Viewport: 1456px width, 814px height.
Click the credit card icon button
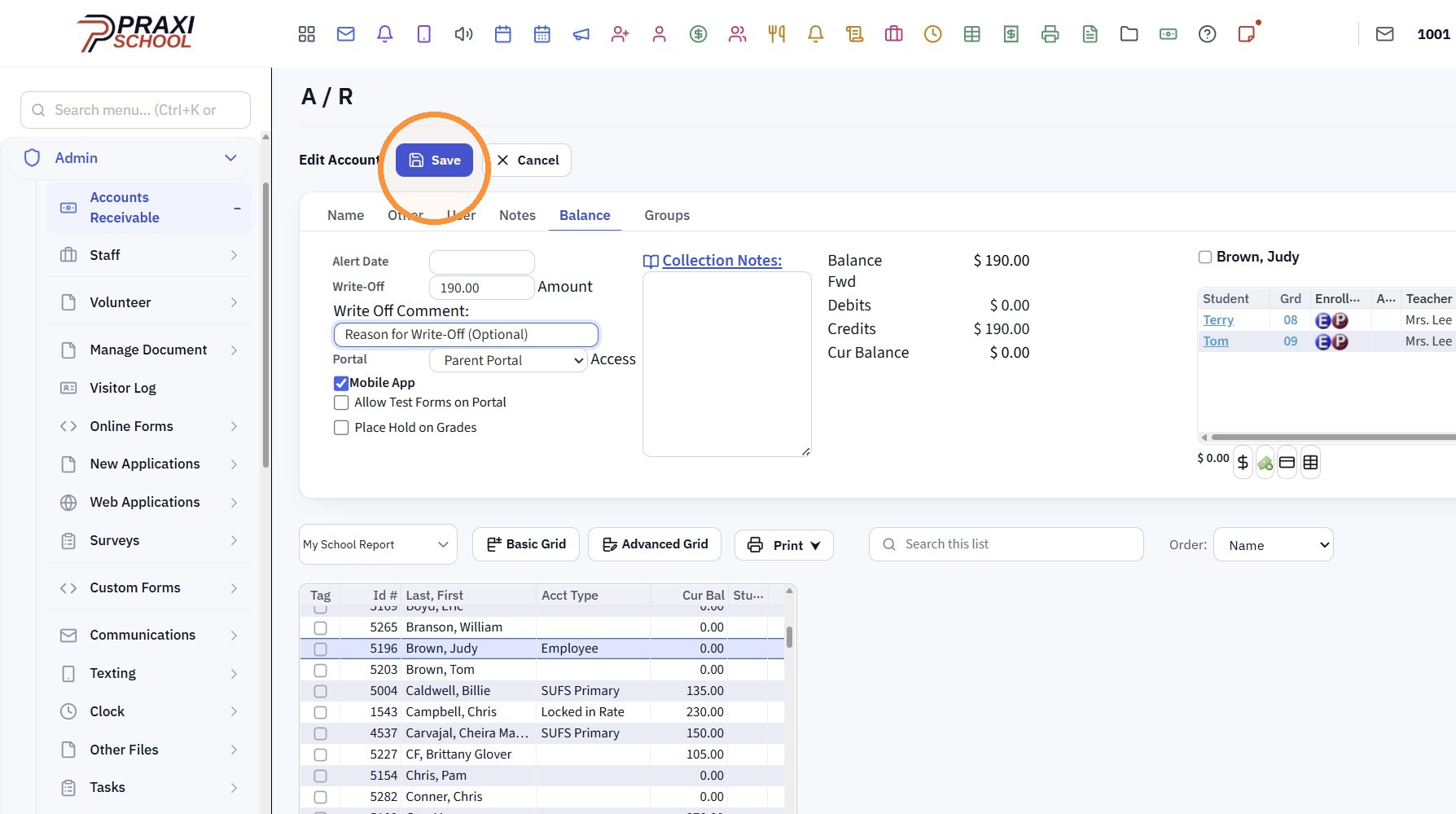coord(1287,463)
